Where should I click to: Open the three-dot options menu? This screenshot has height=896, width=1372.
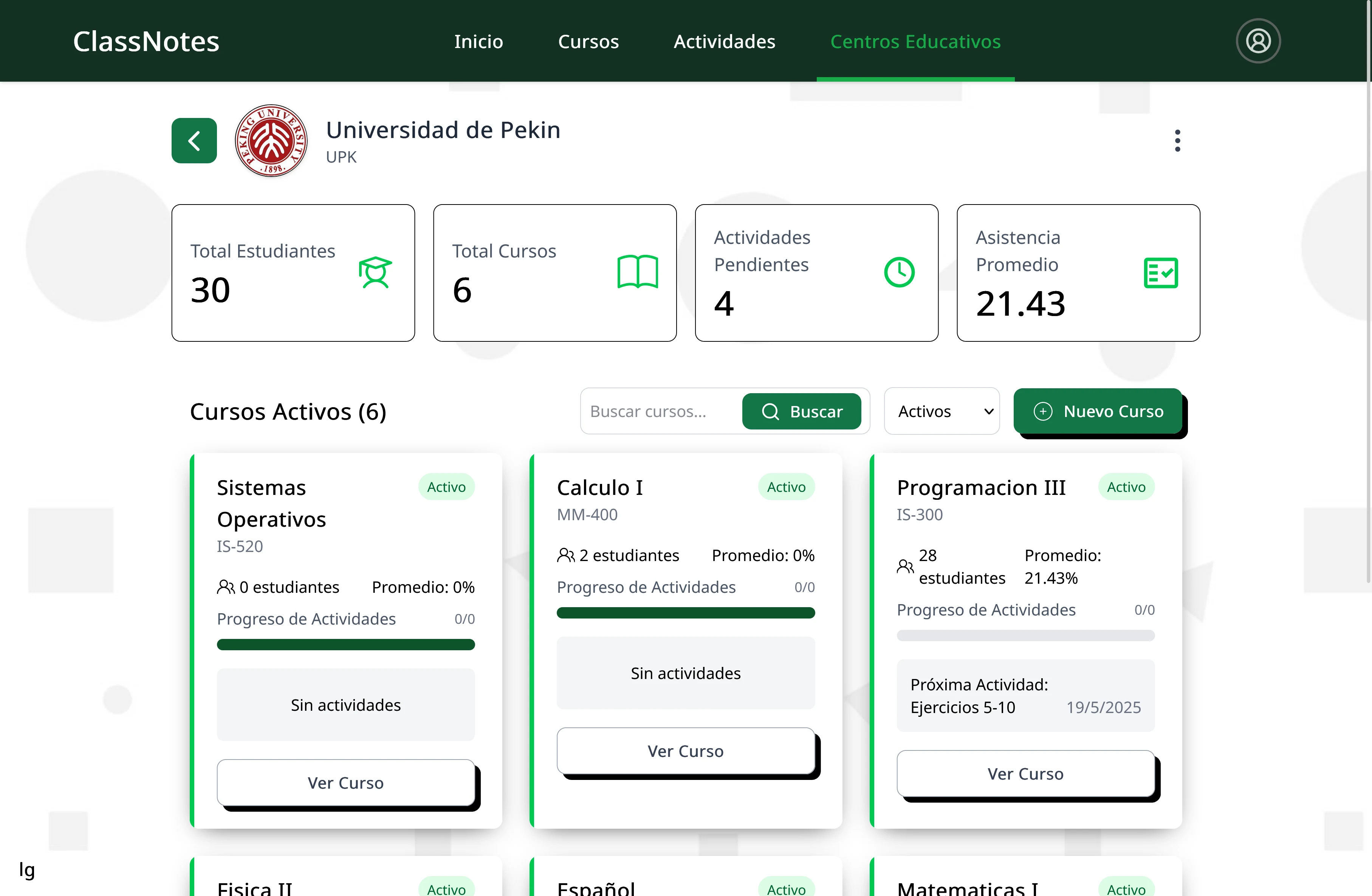coord(1178,140)
